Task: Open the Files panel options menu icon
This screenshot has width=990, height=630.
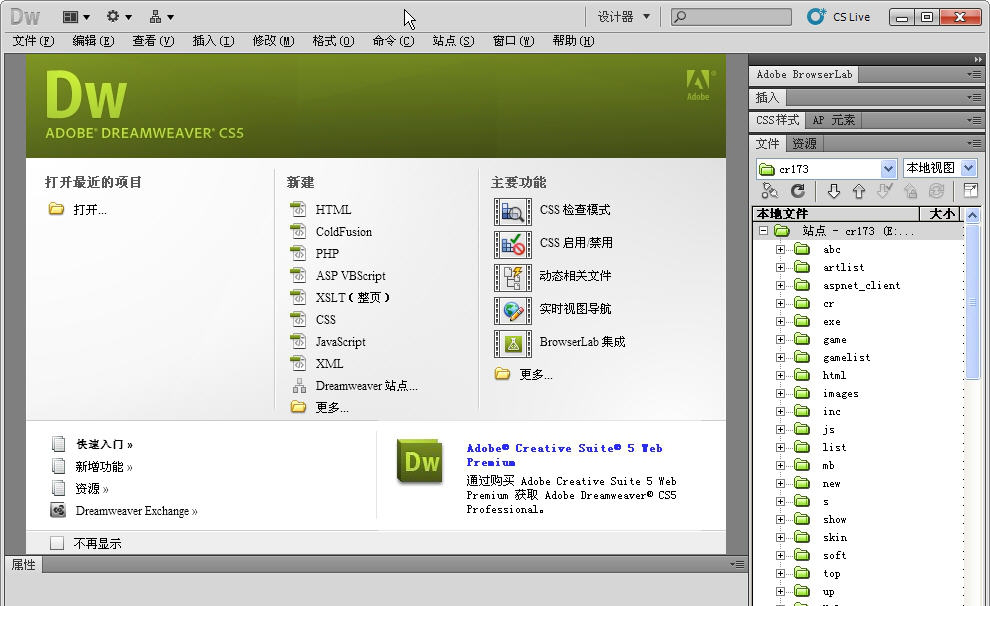Action: coord(974,143)
